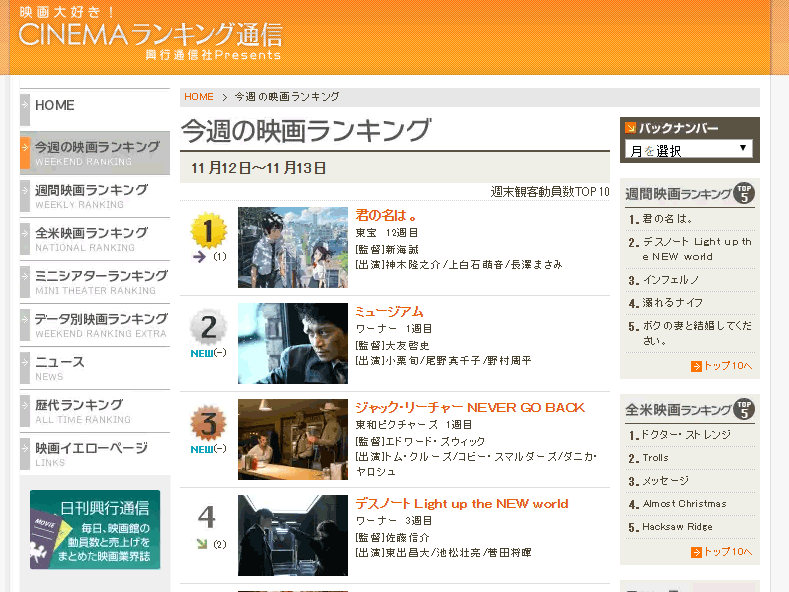
Task: Go to ミニシアターランキング in the sidebar
Action: (x=101, y=276)
